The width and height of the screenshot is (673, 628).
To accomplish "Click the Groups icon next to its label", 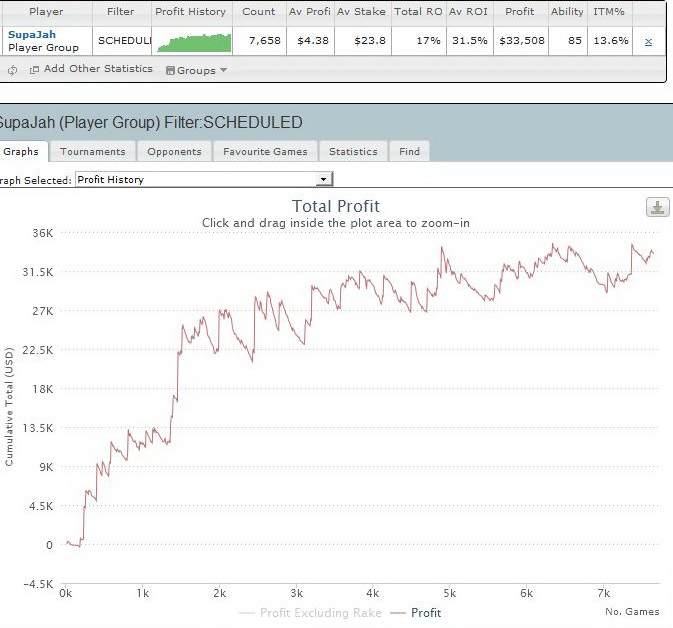I will click(x=170, y=70).
